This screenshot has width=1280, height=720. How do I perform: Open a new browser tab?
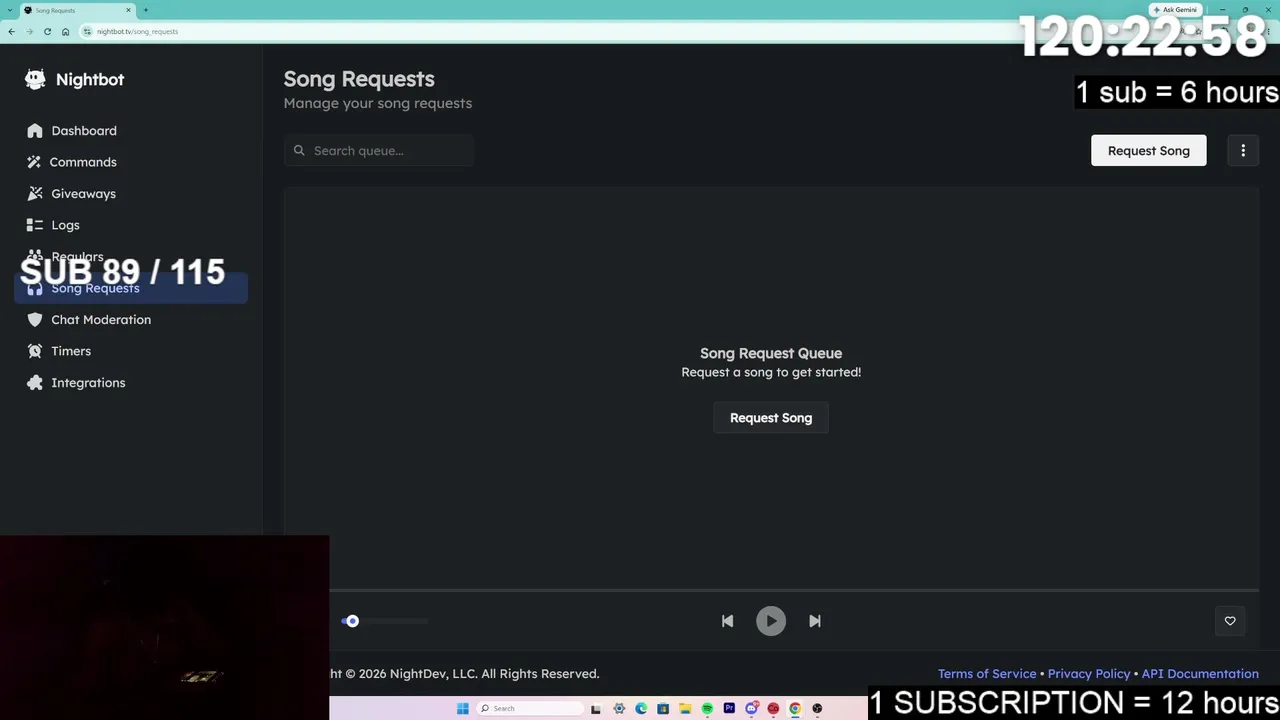click(x=146, y=10)
